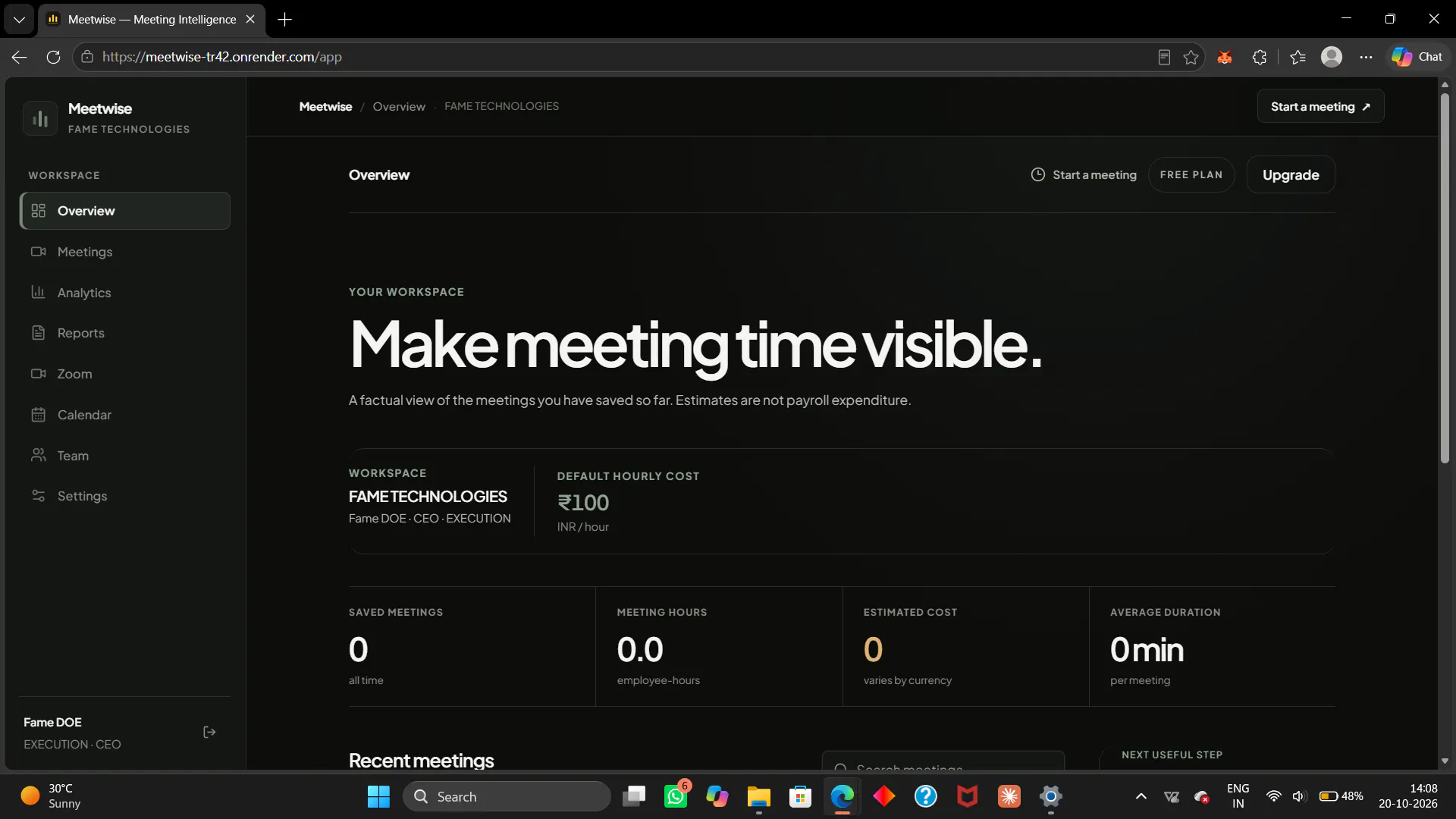Click the browser profile avatar
This screenshot has width=1456, height=819.
point(1332,57)
